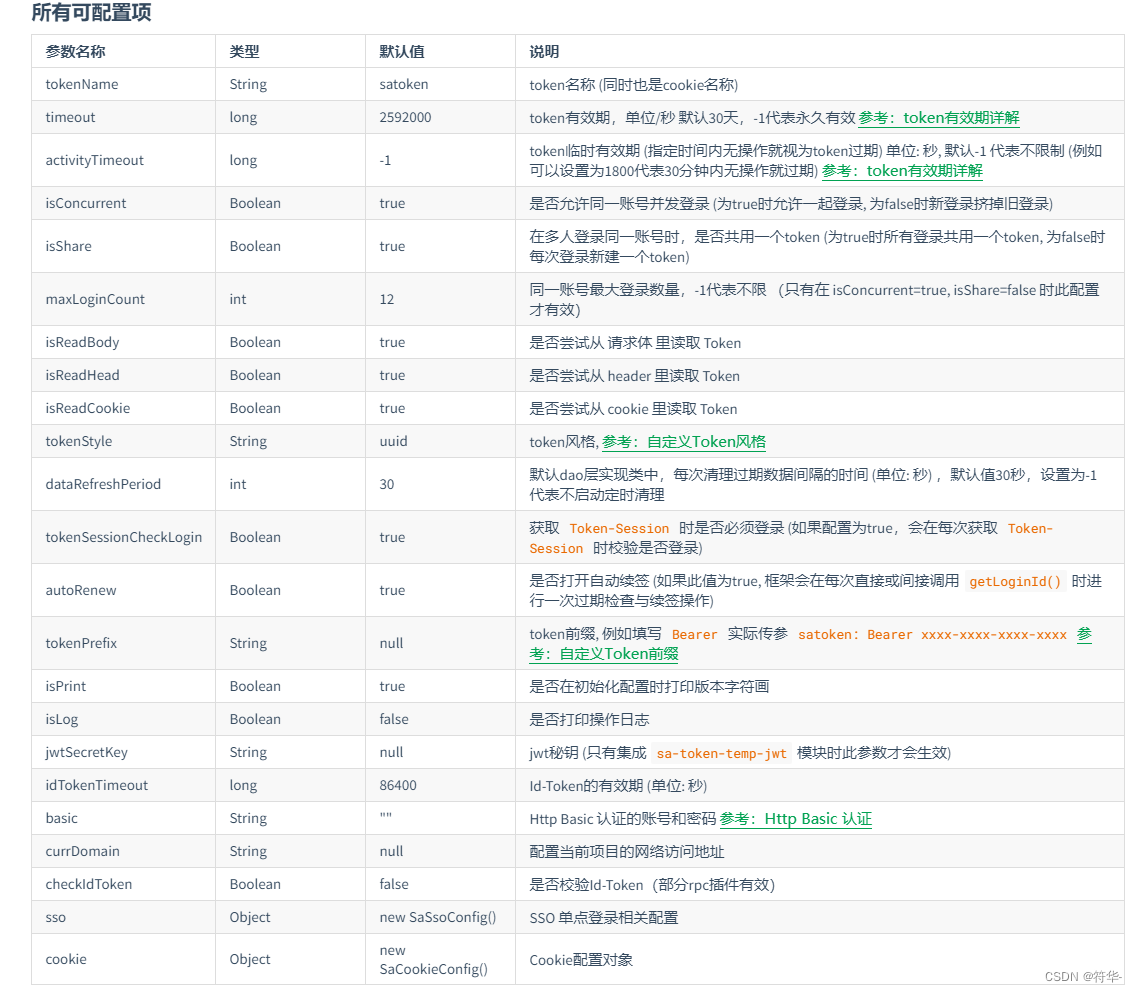Select the currDomain parameter cell

point(123,851)
